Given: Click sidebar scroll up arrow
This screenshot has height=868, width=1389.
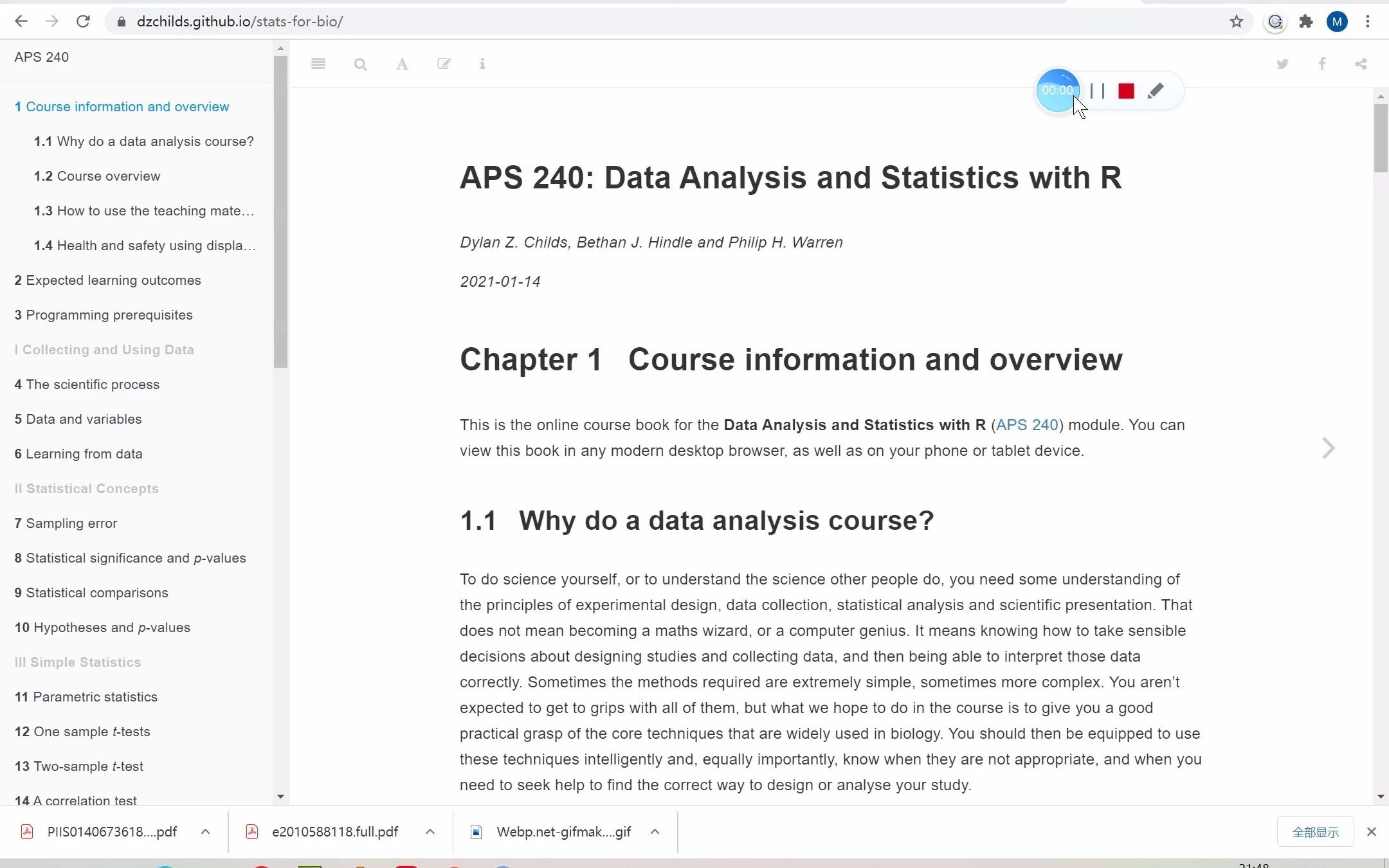Looking at the screenshot, I should [x=280, y=49].
